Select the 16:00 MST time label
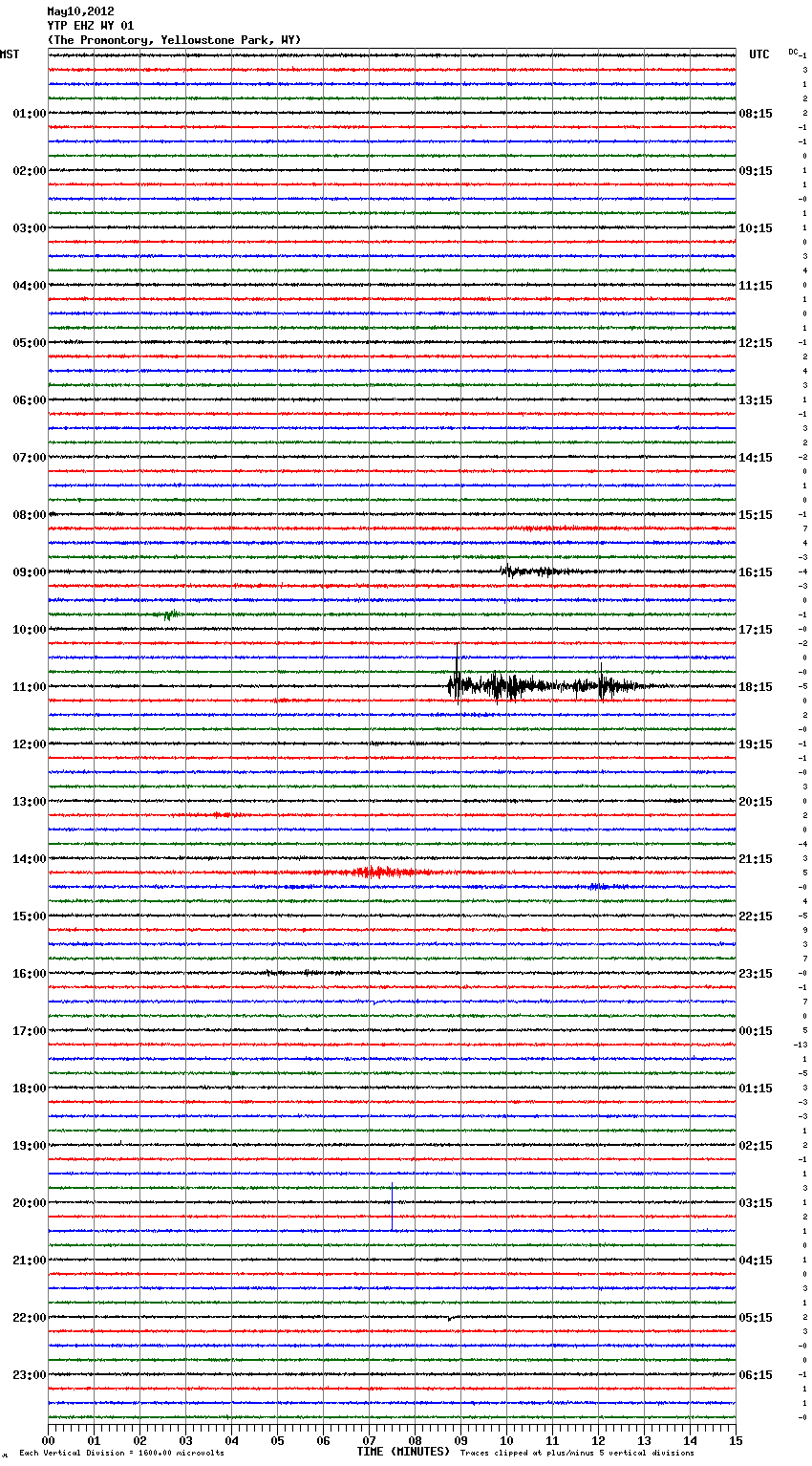The image size is (812, 1466). pos(29,974)
